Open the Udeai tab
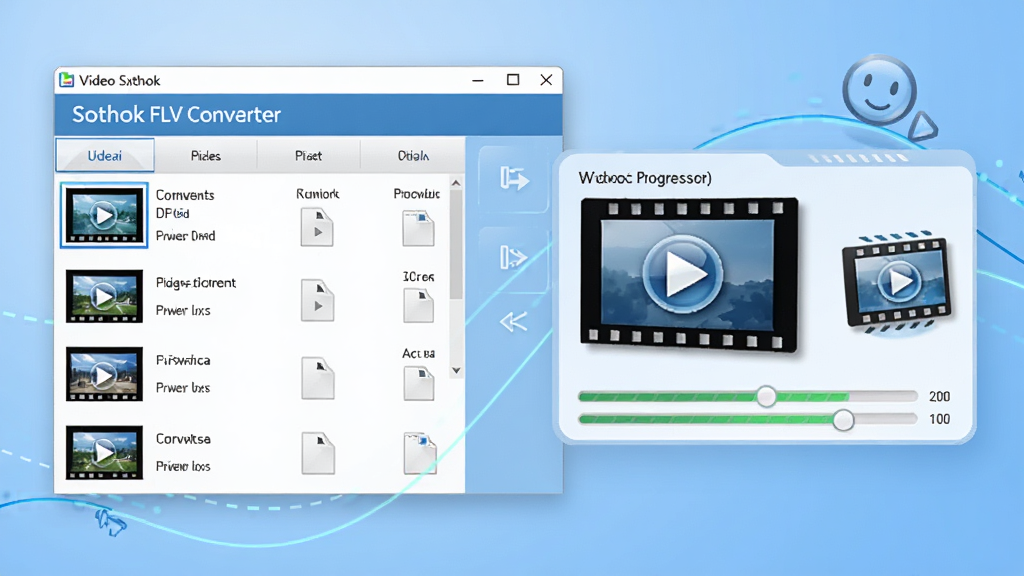This screenshot has height=576, width=1024. (104, 155)
